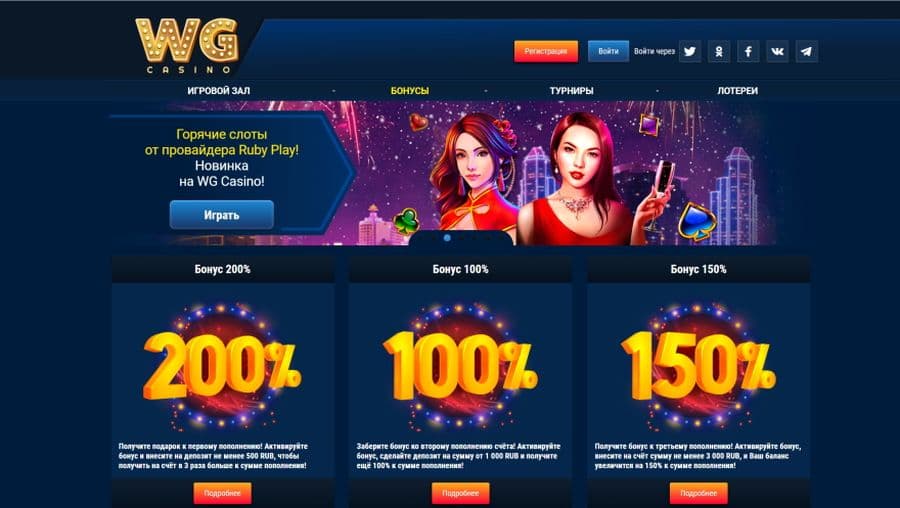Screen dimensions: 900x508
Task: Click Подробнее under the 150% bonus
Action: pos(699,493)
